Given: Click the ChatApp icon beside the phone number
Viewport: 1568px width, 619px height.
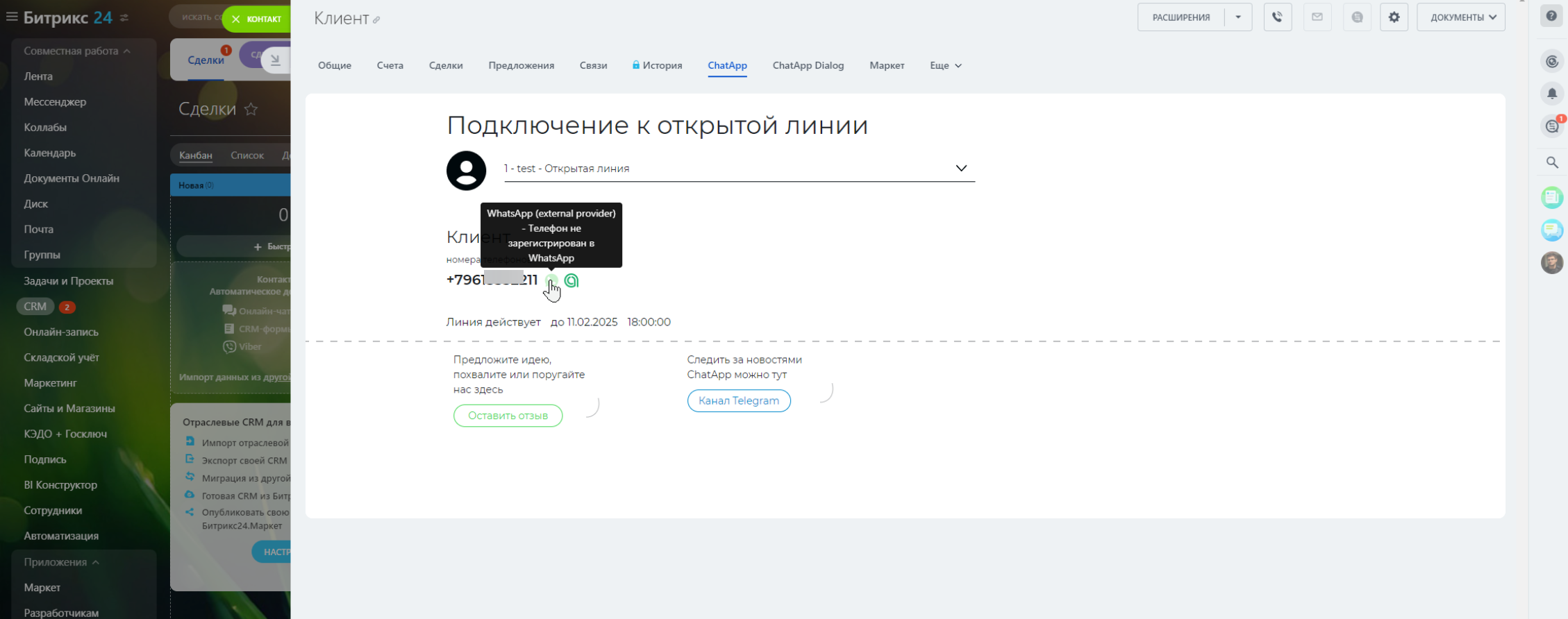Looking at the screenshot, I should [572, 280].
